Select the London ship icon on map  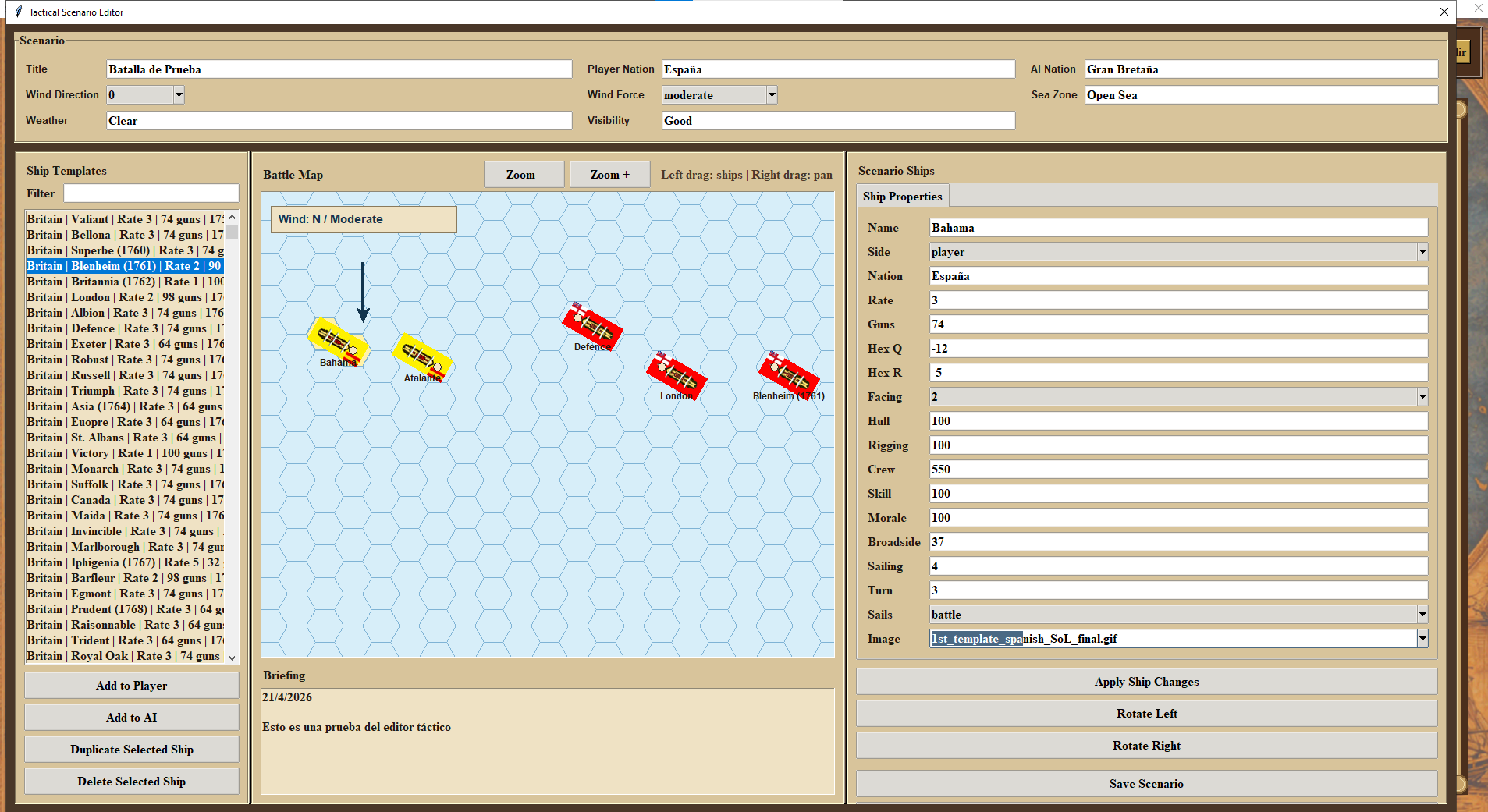coord(677,374)
